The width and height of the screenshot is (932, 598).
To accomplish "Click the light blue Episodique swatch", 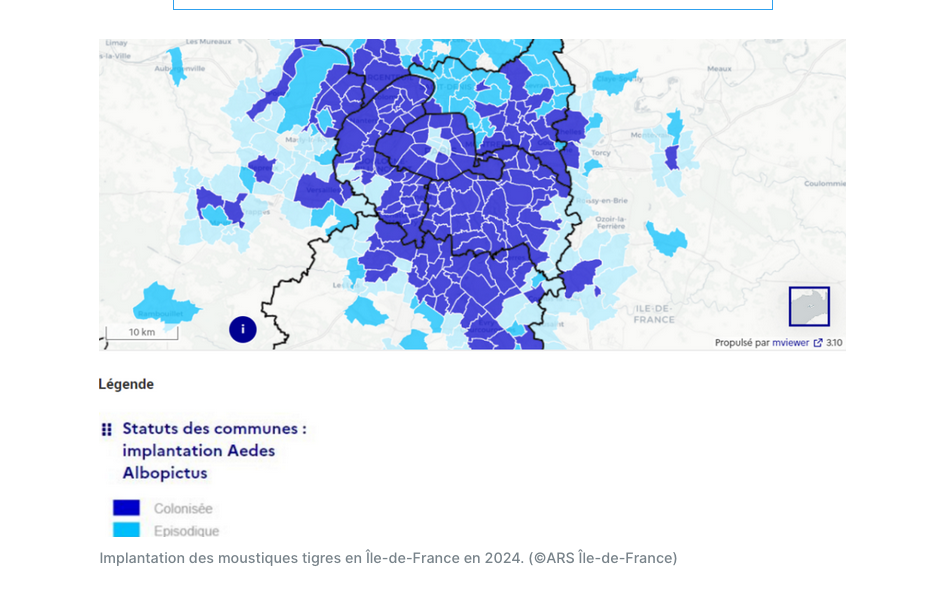I will pyautogui.click(x=126, y=530).
